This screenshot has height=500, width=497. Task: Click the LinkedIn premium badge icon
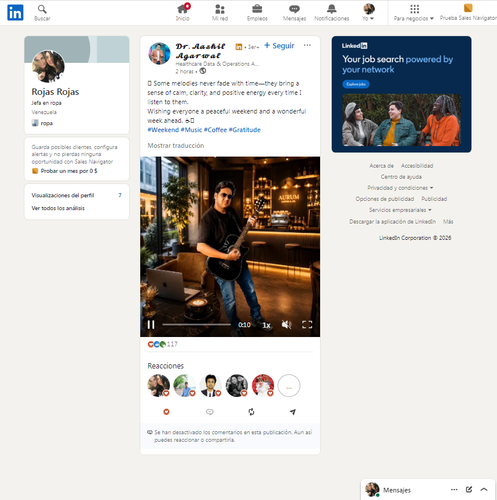(239, 47)
